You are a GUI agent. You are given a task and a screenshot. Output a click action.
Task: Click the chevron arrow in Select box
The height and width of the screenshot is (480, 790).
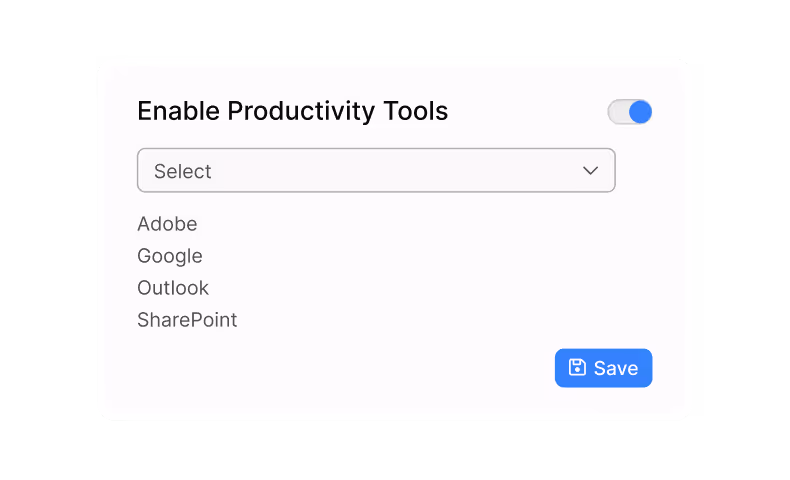[590, 171]
